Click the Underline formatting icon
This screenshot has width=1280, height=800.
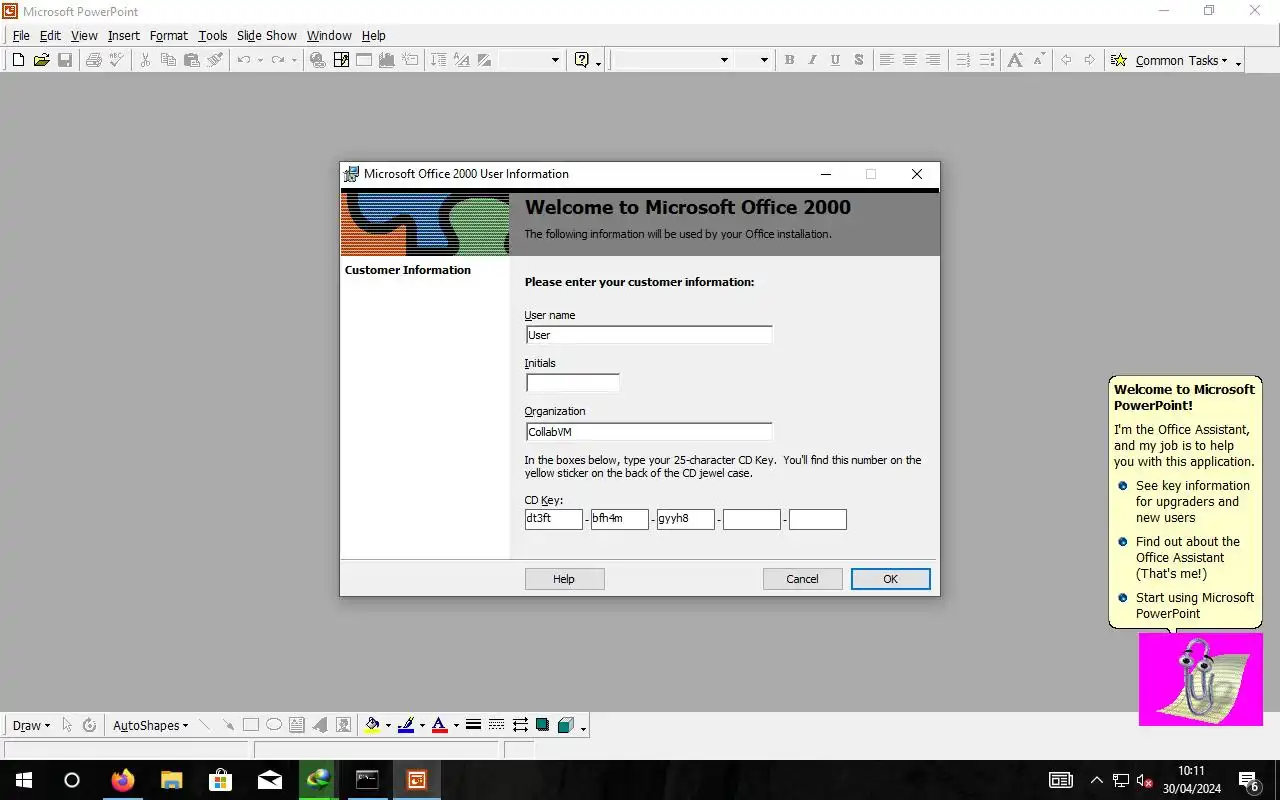(x=835, y=60)
